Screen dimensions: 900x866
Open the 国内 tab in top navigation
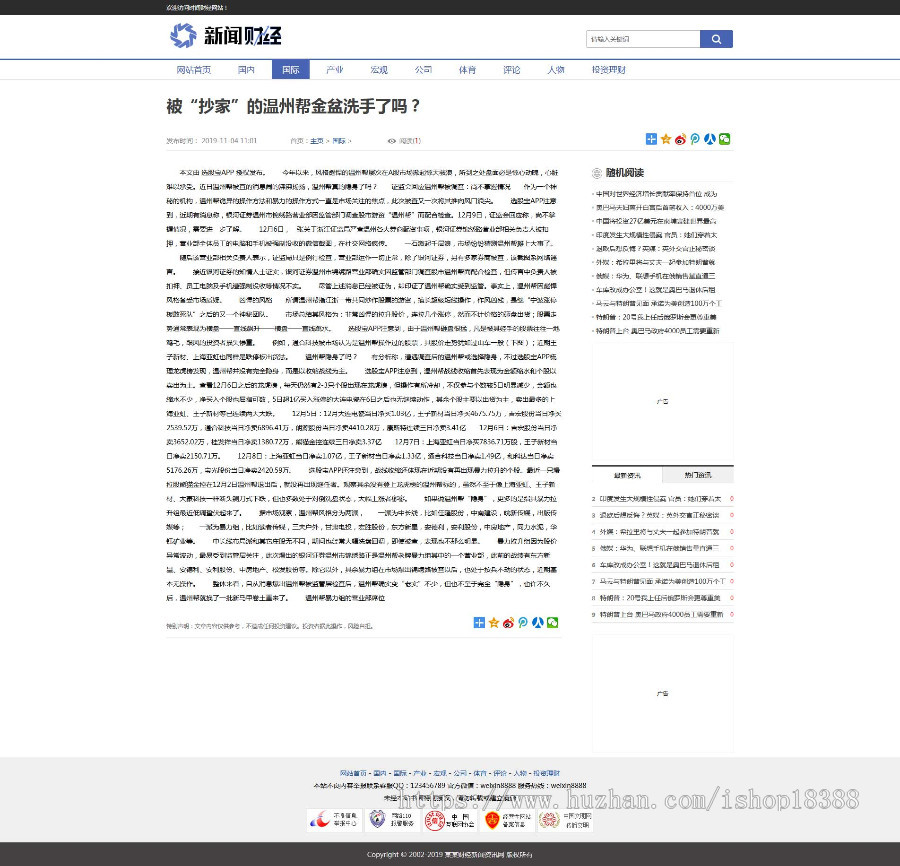[x=246, y=69]
